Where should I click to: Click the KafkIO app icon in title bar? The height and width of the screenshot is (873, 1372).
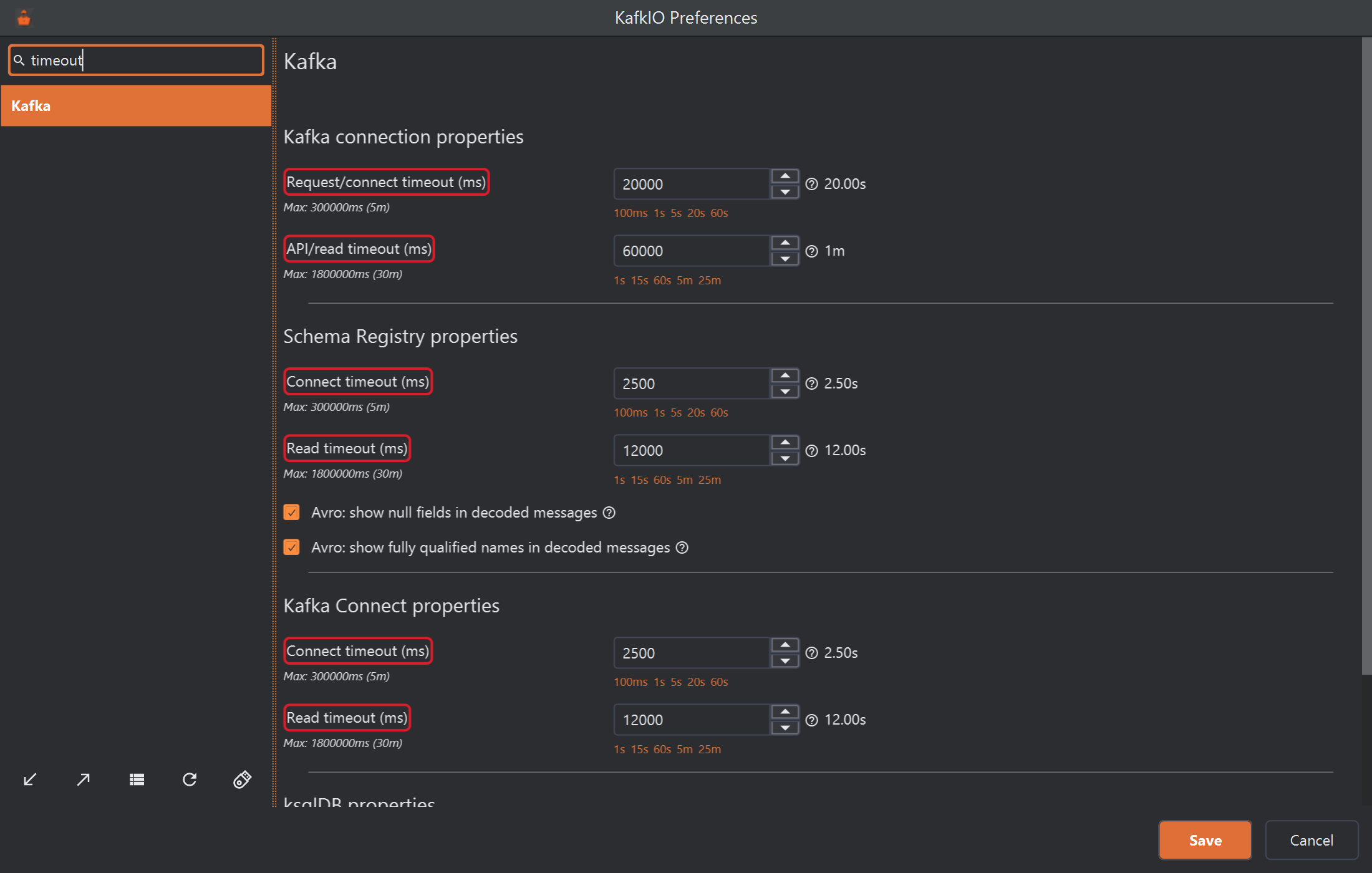pos(24,18)
